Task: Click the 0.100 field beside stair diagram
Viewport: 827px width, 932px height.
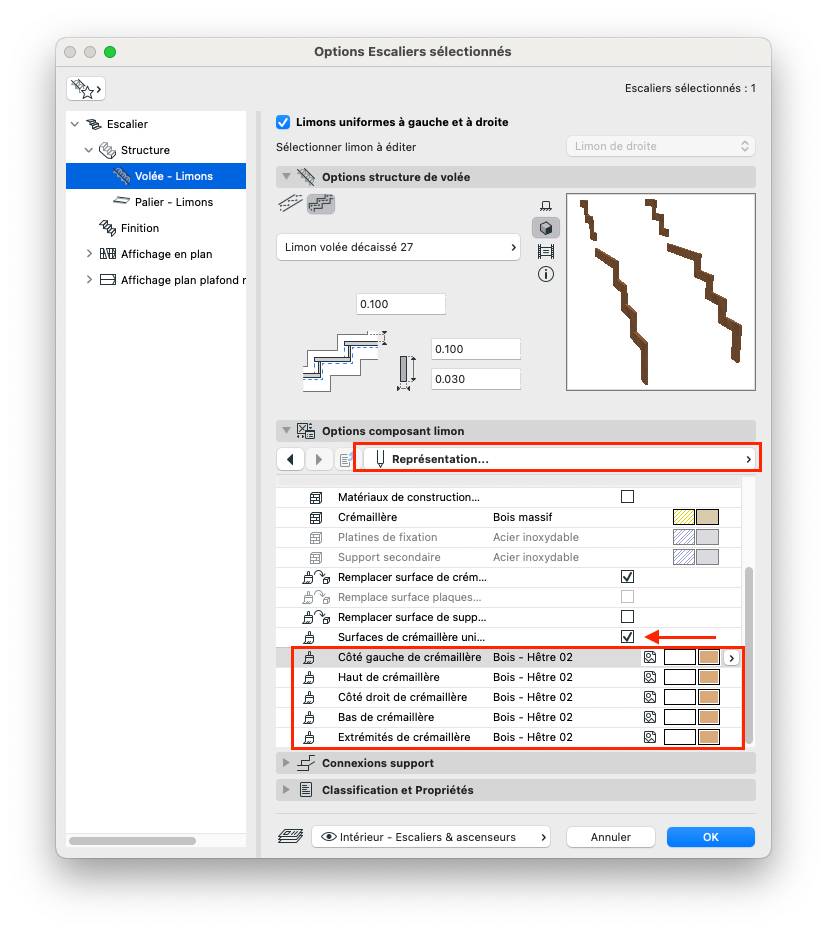Action: (476, 350)
